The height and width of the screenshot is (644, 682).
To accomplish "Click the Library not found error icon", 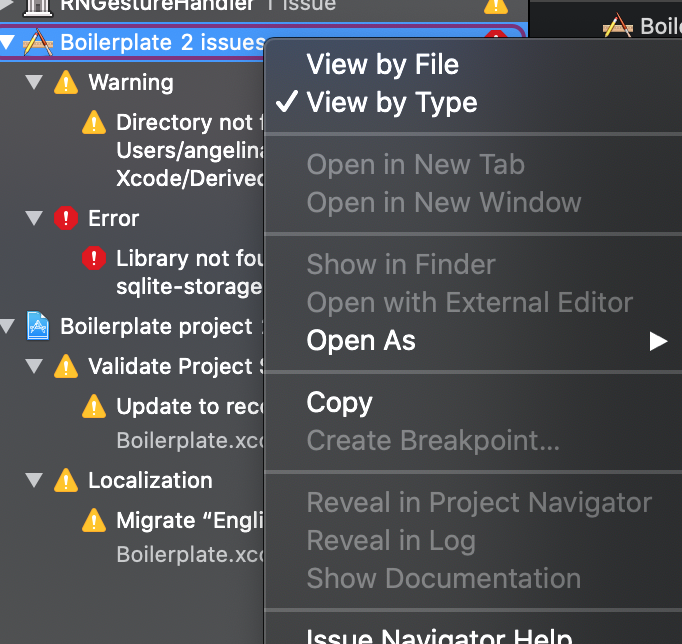I will click(x=94, y=259).
